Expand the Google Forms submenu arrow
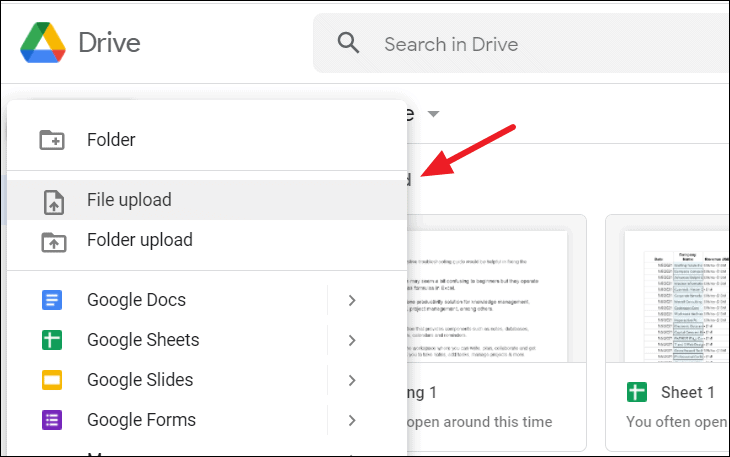Viewport: 730px width, 457px height. 352,421
